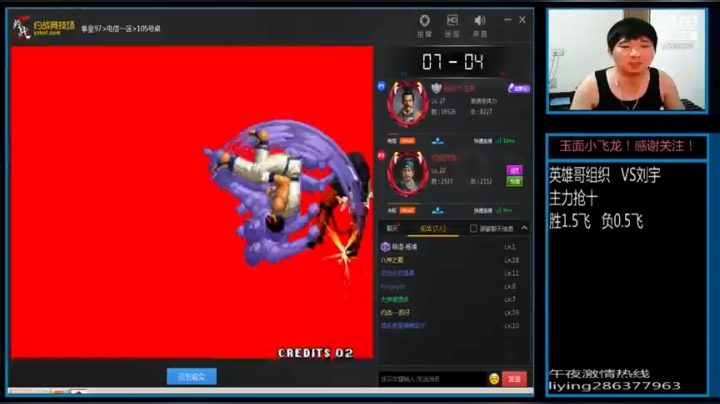Click the purple button beside P1 name
The height and width of the screenshot is (404, 720).
coord(519,88)
